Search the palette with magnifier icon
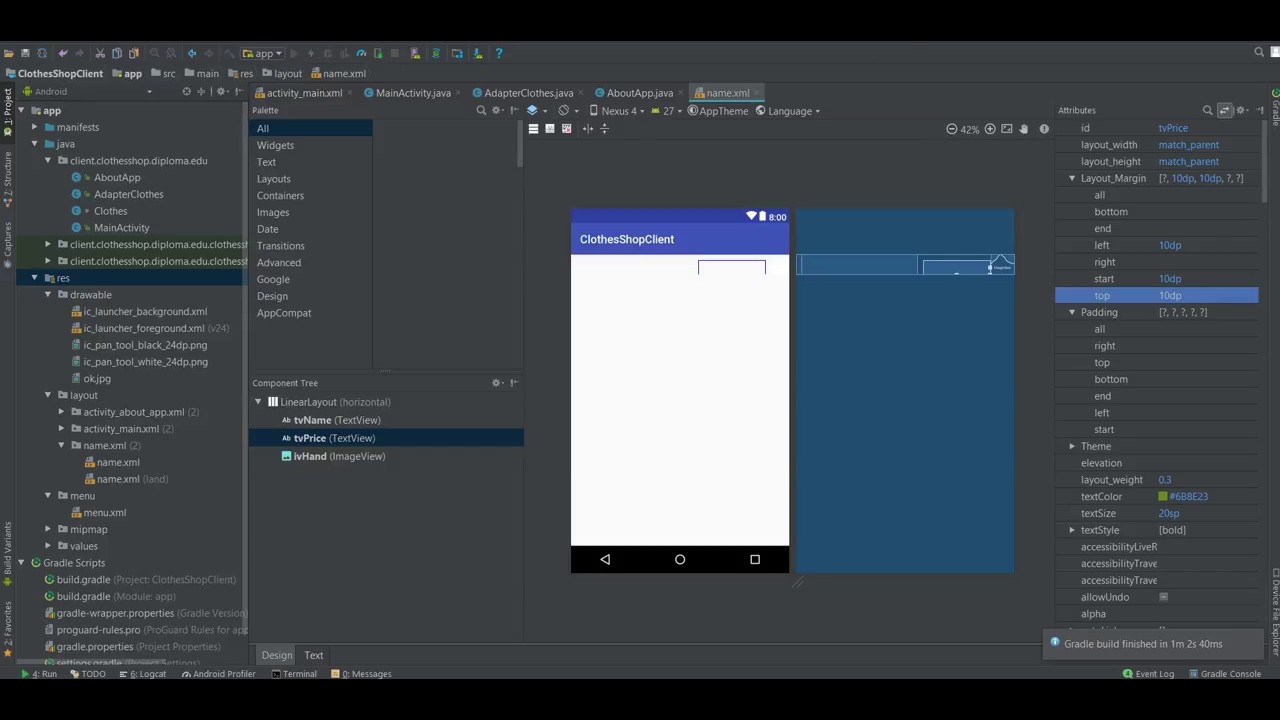This screenshot has width=1280, height=720. (x=481, y=111)
